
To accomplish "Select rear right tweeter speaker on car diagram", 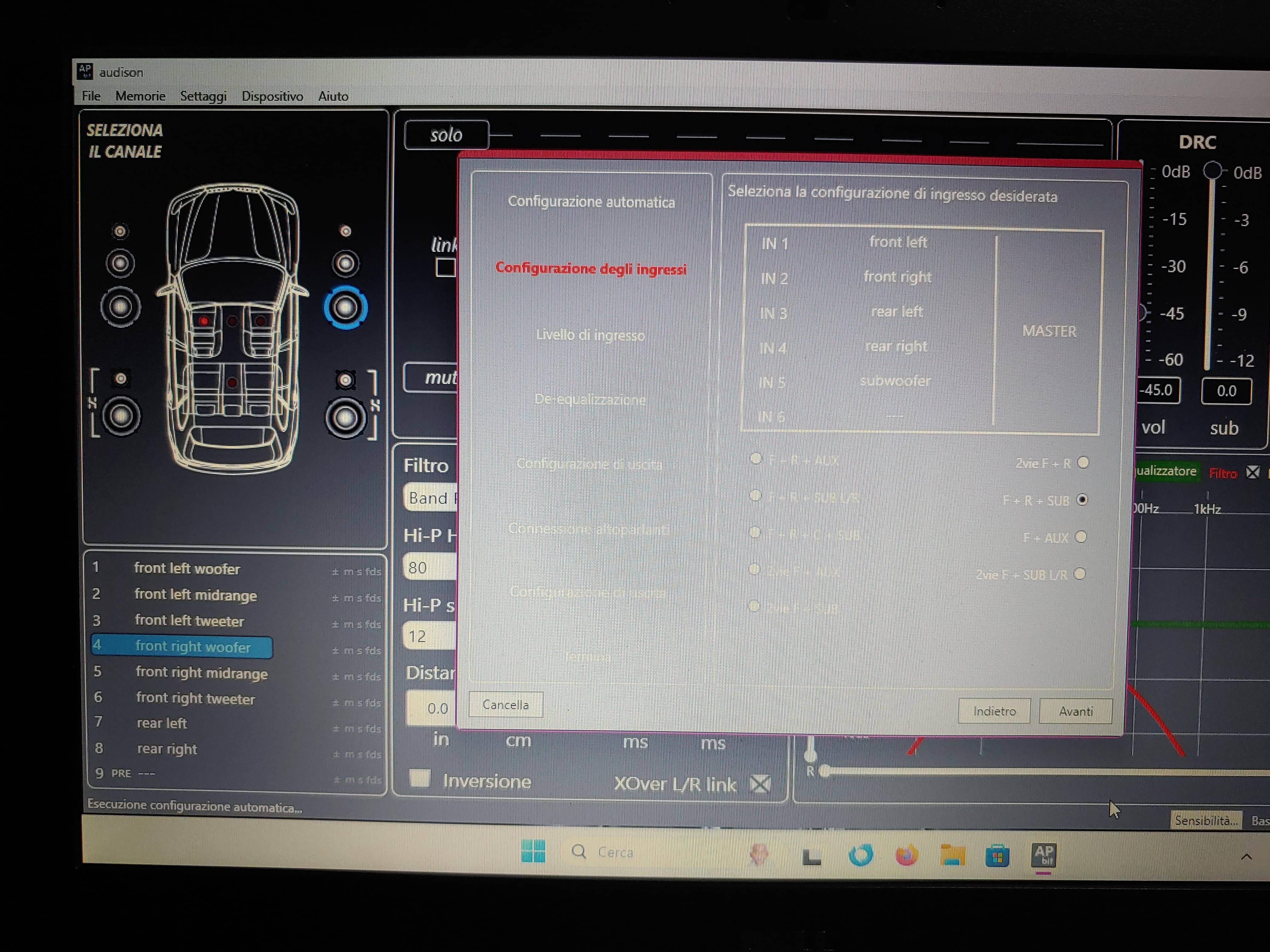I will pos(346,380).
